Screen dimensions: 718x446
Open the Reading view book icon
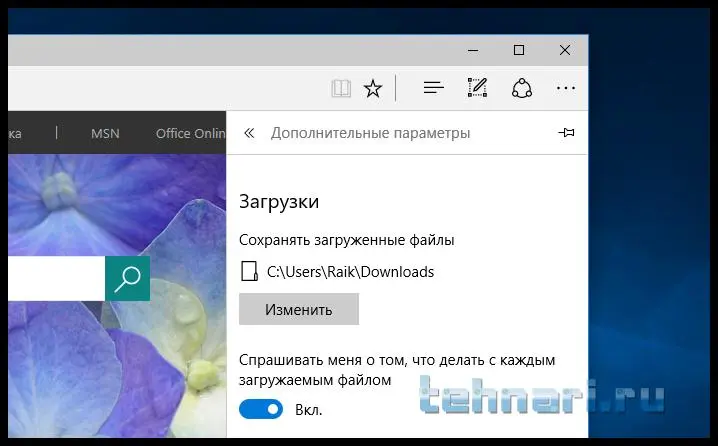click(341, 88)
